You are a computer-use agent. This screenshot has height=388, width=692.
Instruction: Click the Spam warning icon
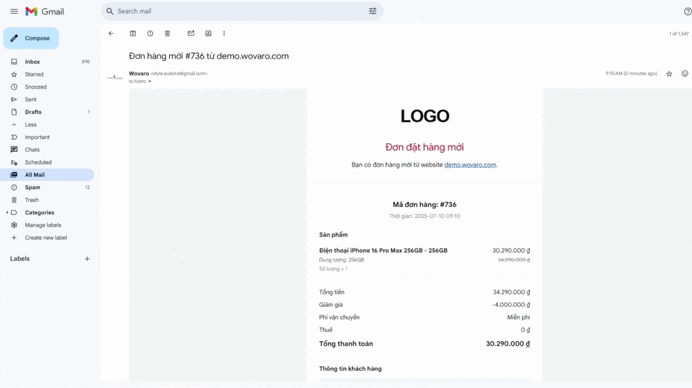(14, 188)
